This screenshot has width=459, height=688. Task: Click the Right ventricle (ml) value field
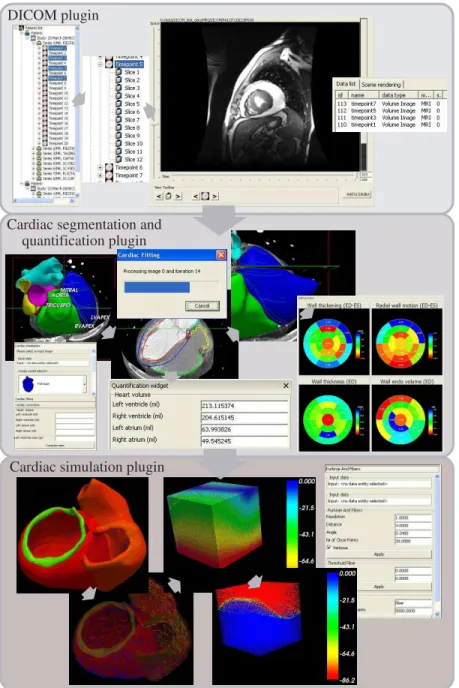click(x=244, y=417)
